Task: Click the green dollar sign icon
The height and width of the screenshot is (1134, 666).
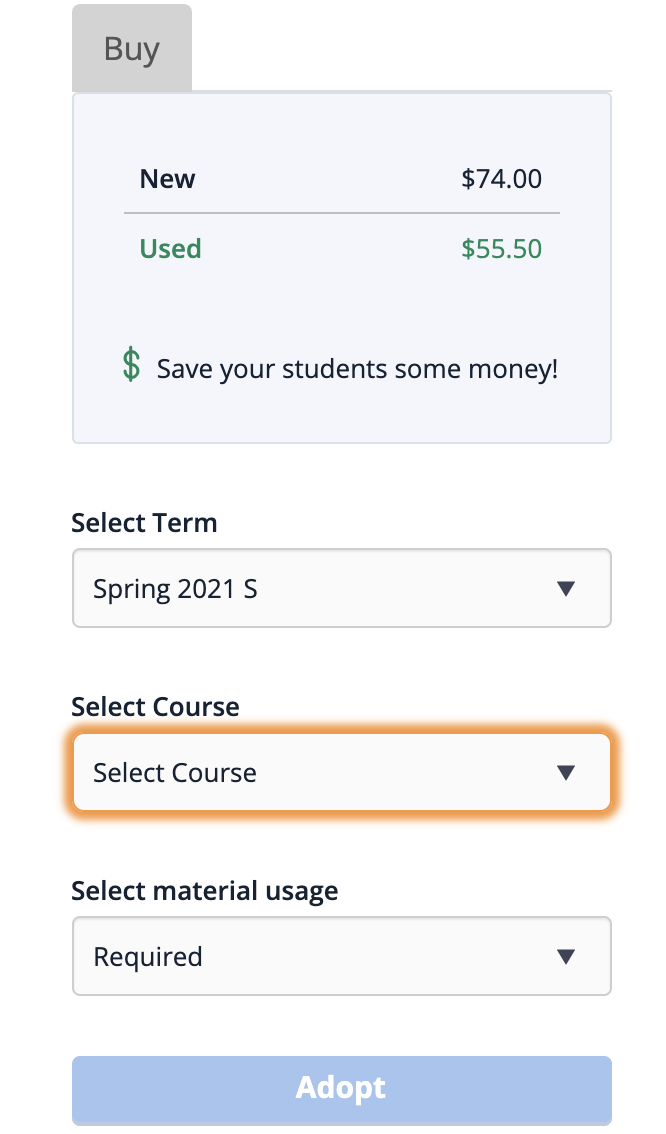Action: (131, 366)
